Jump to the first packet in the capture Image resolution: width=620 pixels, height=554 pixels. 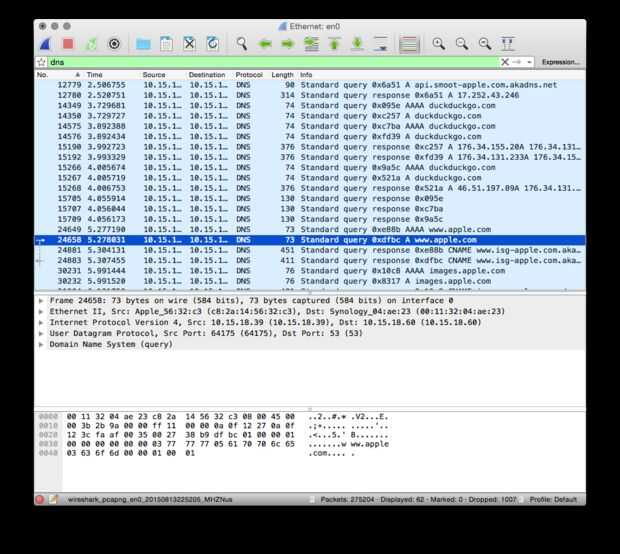[335, 44]
